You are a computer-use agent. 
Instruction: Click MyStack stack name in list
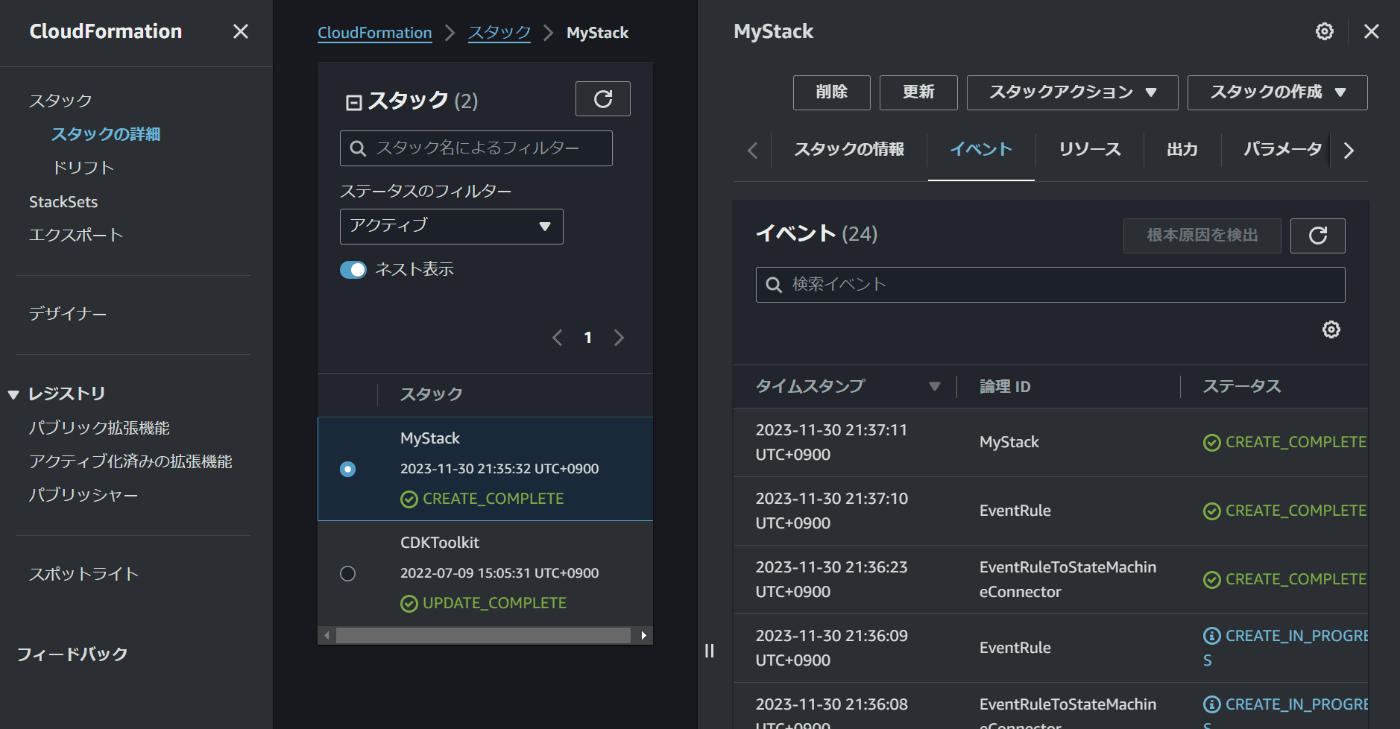pyautogui.click(x=430, y=438)
